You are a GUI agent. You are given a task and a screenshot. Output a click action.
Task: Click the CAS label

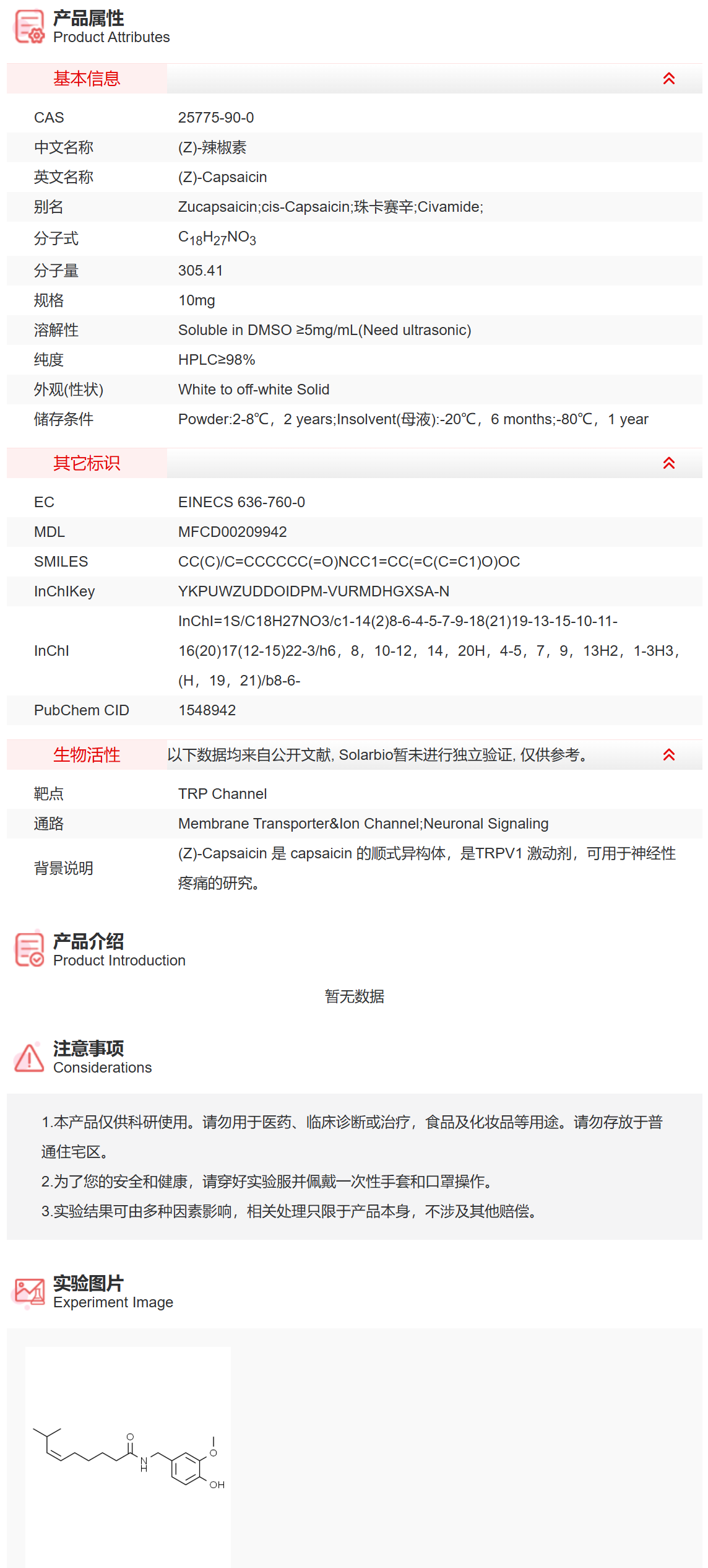coord(49,118)
